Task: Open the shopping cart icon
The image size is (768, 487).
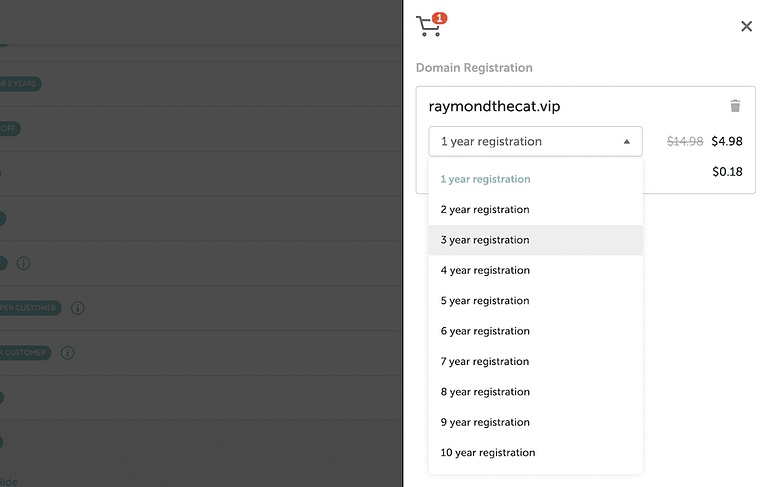Action: [x=429, y=26]
